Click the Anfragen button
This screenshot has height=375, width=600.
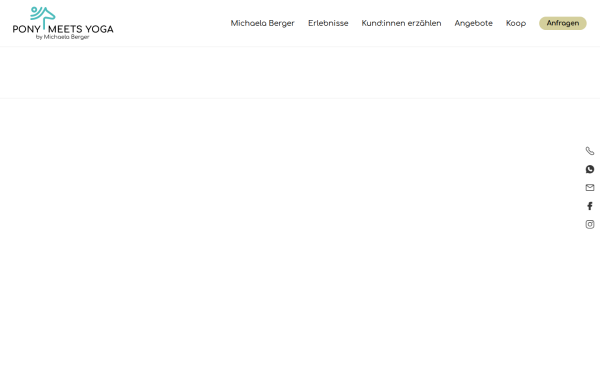click(562, 23)
